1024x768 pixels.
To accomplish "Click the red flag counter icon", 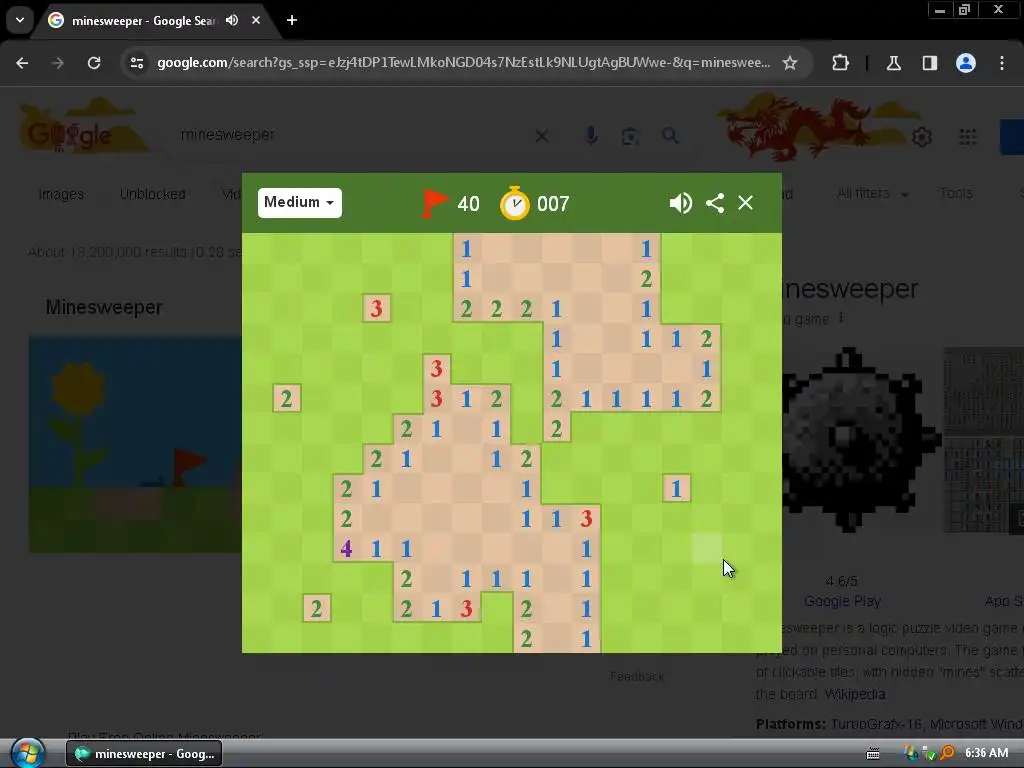I will click(x=435, y=203).
